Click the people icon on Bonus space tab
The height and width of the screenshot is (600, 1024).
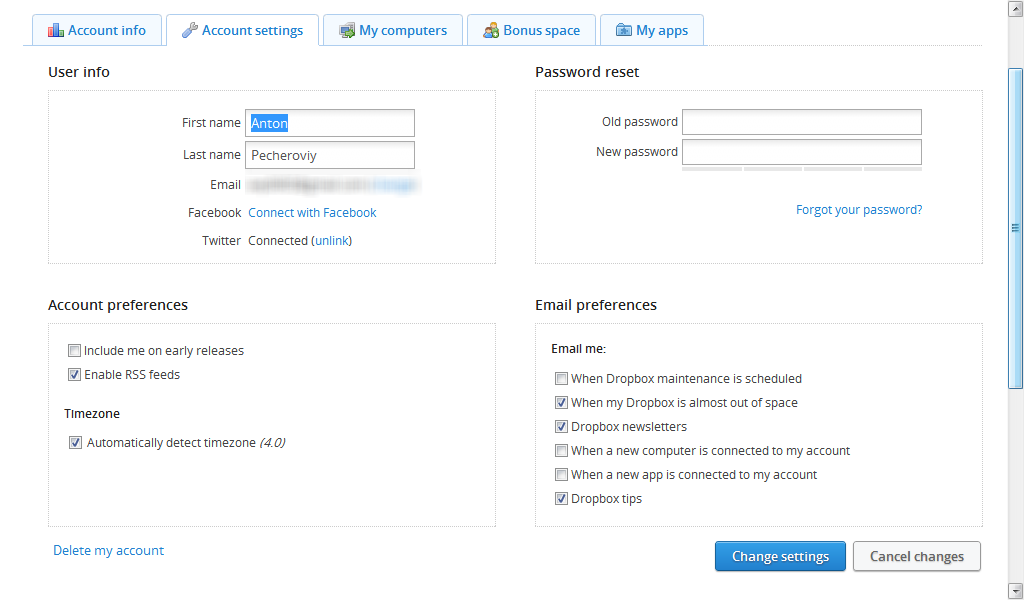click(491, 30)
